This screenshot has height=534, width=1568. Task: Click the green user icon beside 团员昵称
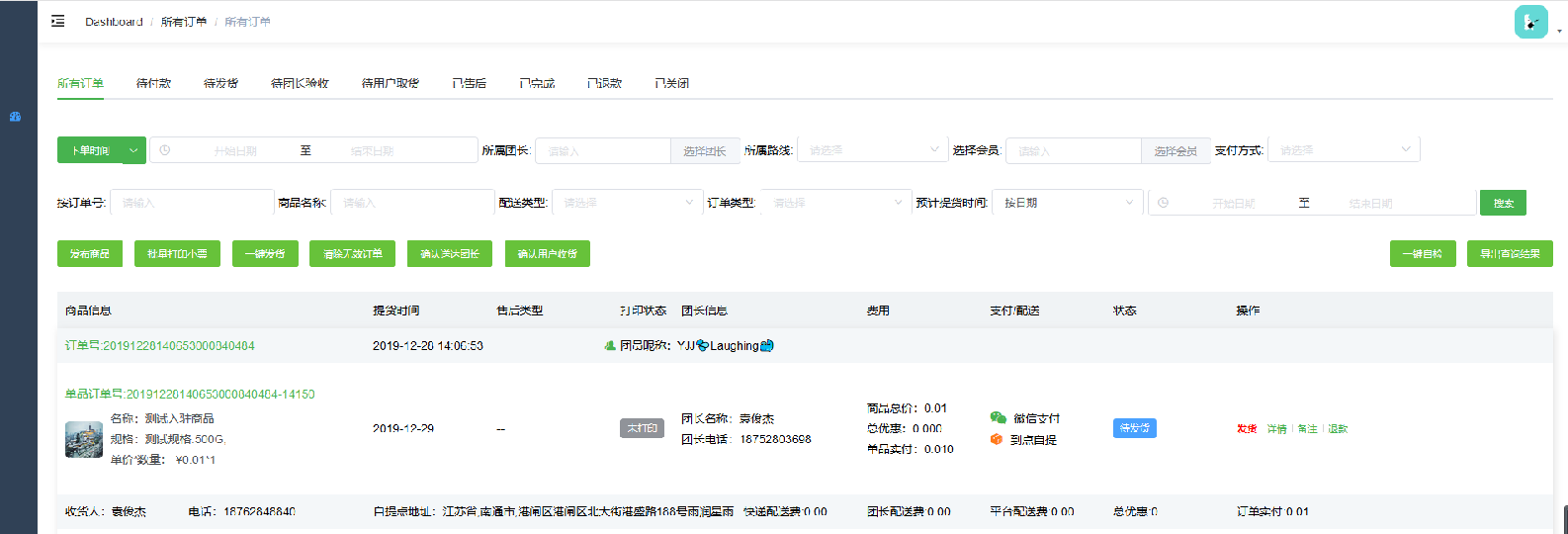610,346
